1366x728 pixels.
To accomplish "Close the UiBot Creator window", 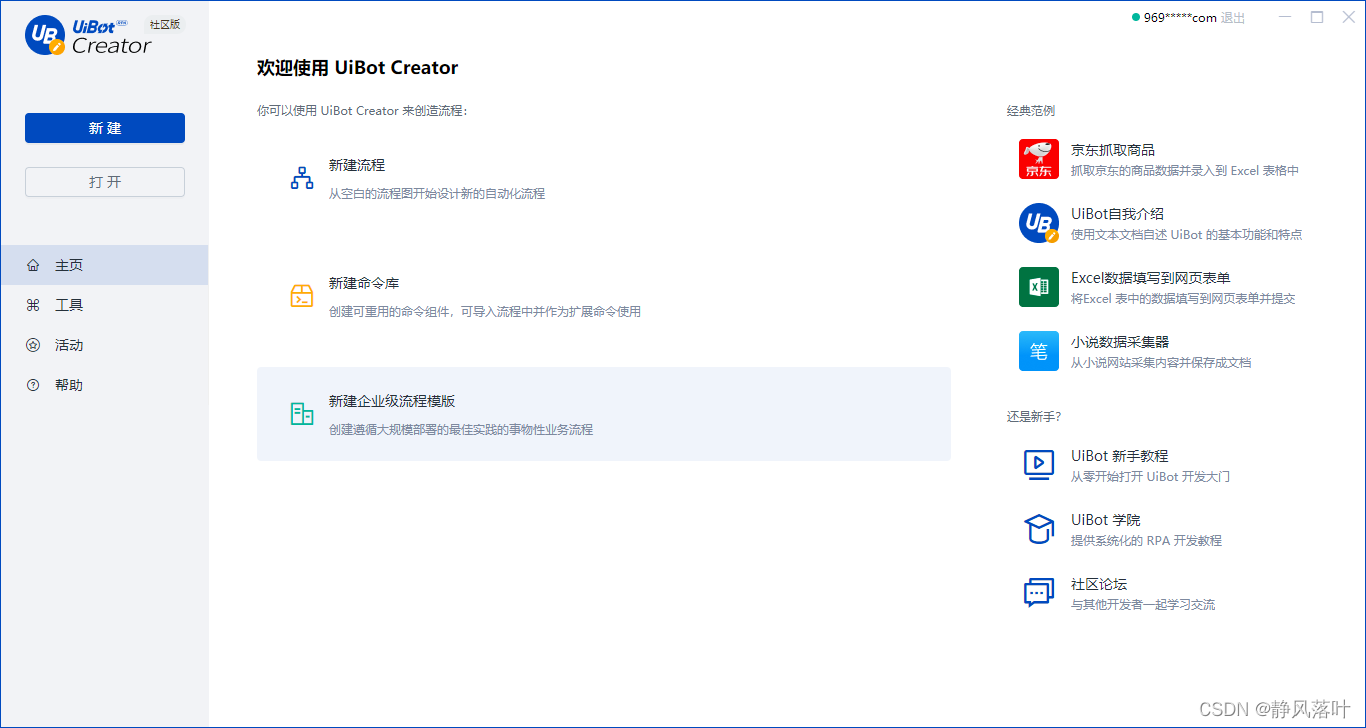I will tap(1348, 17).
